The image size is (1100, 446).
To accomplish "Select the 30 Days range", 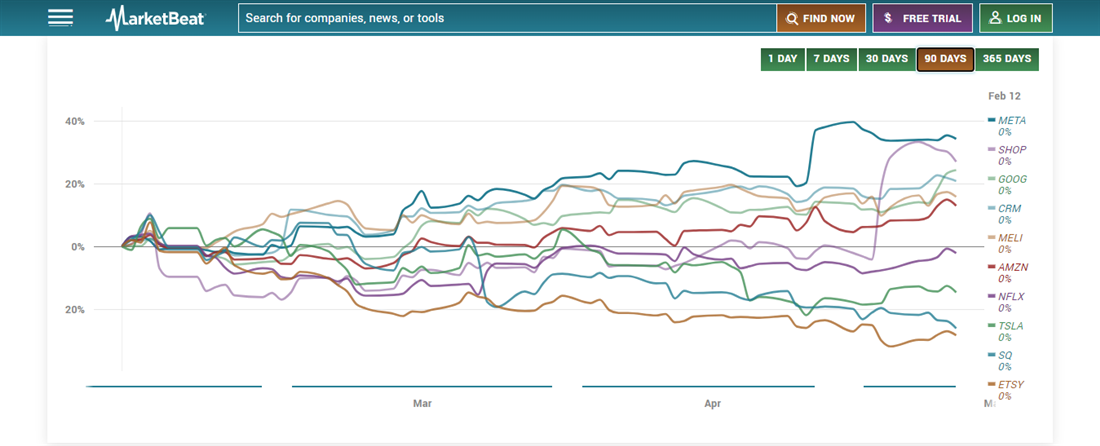I will [886, 59].
